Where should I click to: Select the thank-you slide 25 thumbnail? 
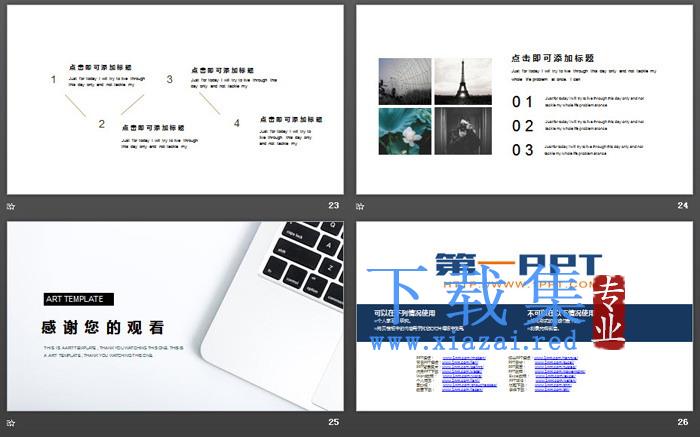(175, 316)
